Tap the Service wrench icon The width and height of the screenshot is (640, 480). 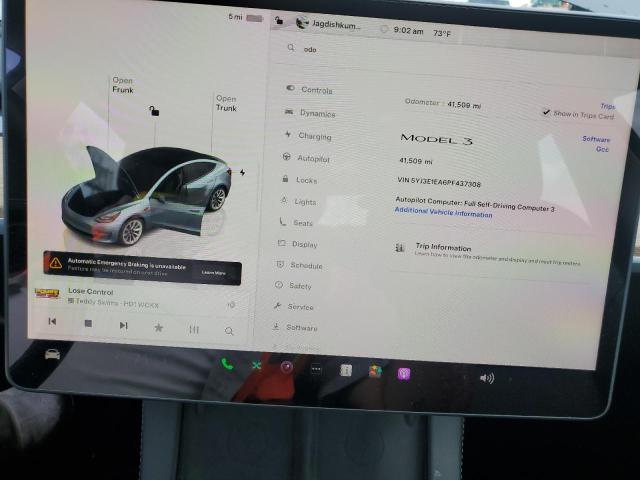pyautogui.click(x=278, y=305)
